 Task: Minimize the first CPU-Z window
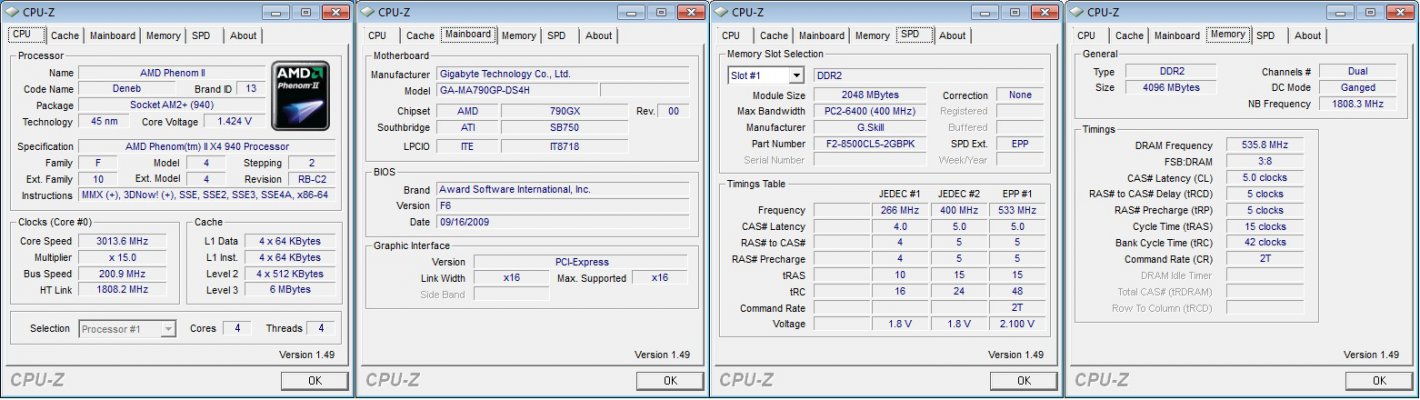tap(276, 11)
